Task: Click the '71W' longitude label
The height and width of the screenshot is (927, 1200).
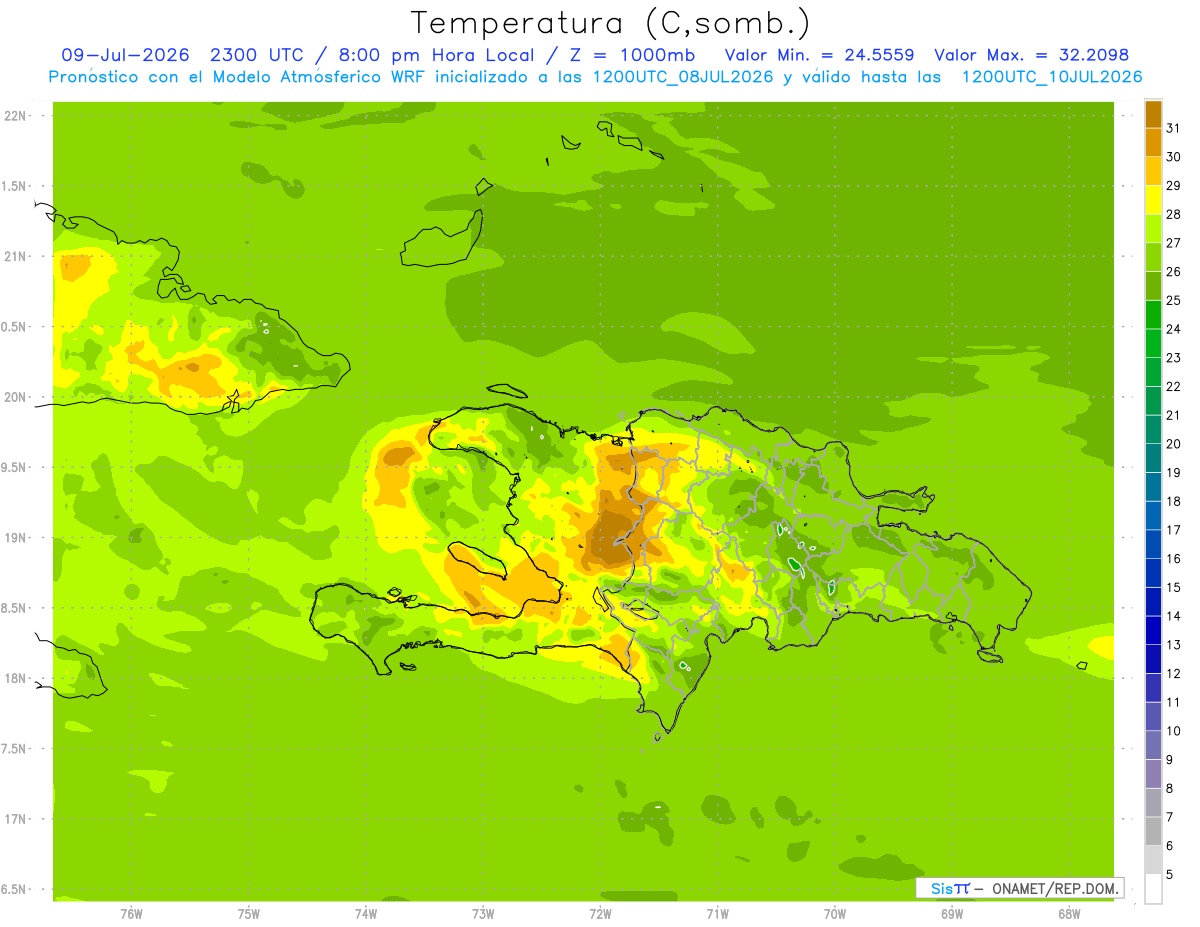Action: pos(717,913)
